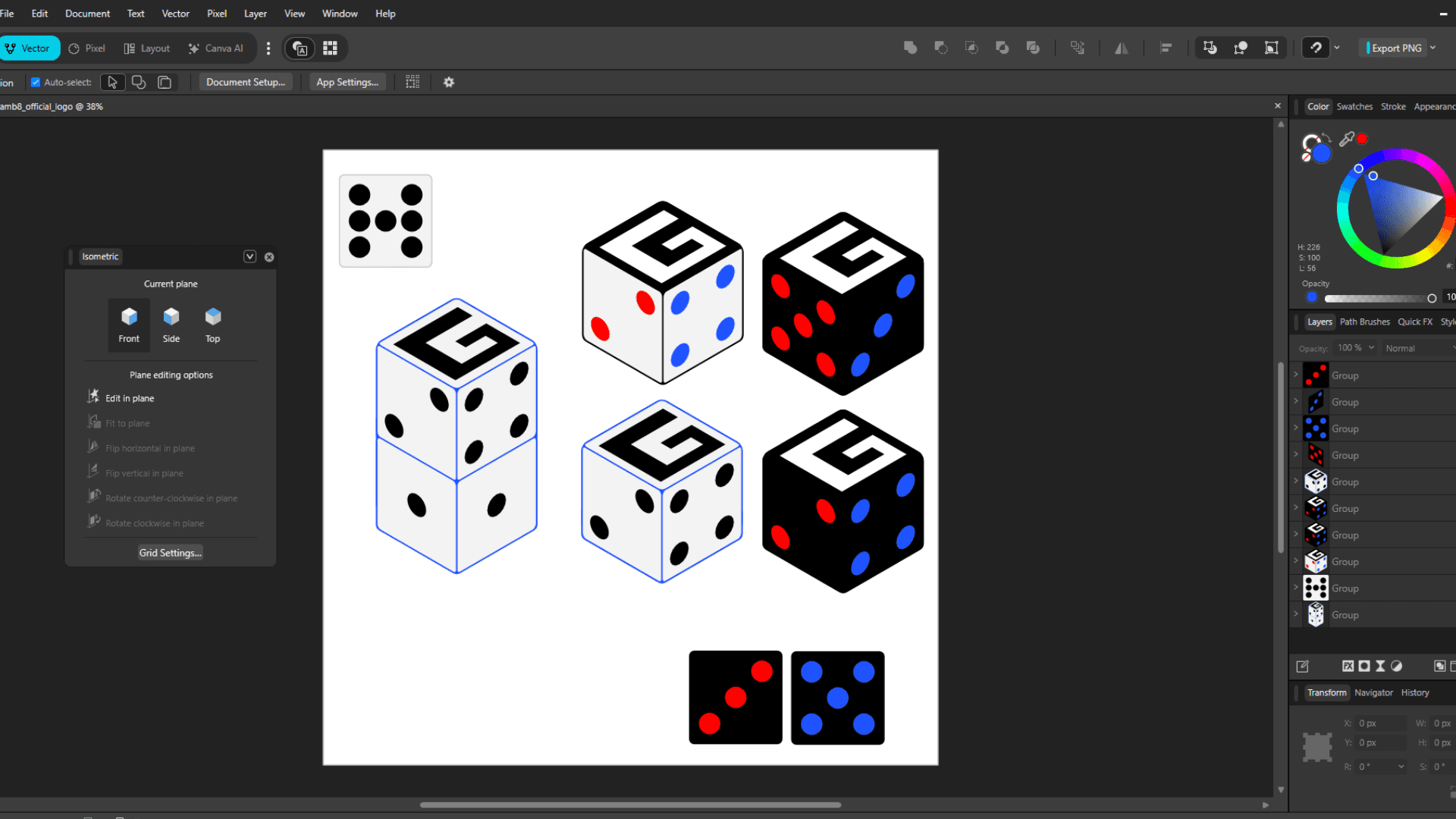Click the Document Setup button

pyautogui.click(x=246, y=82)
